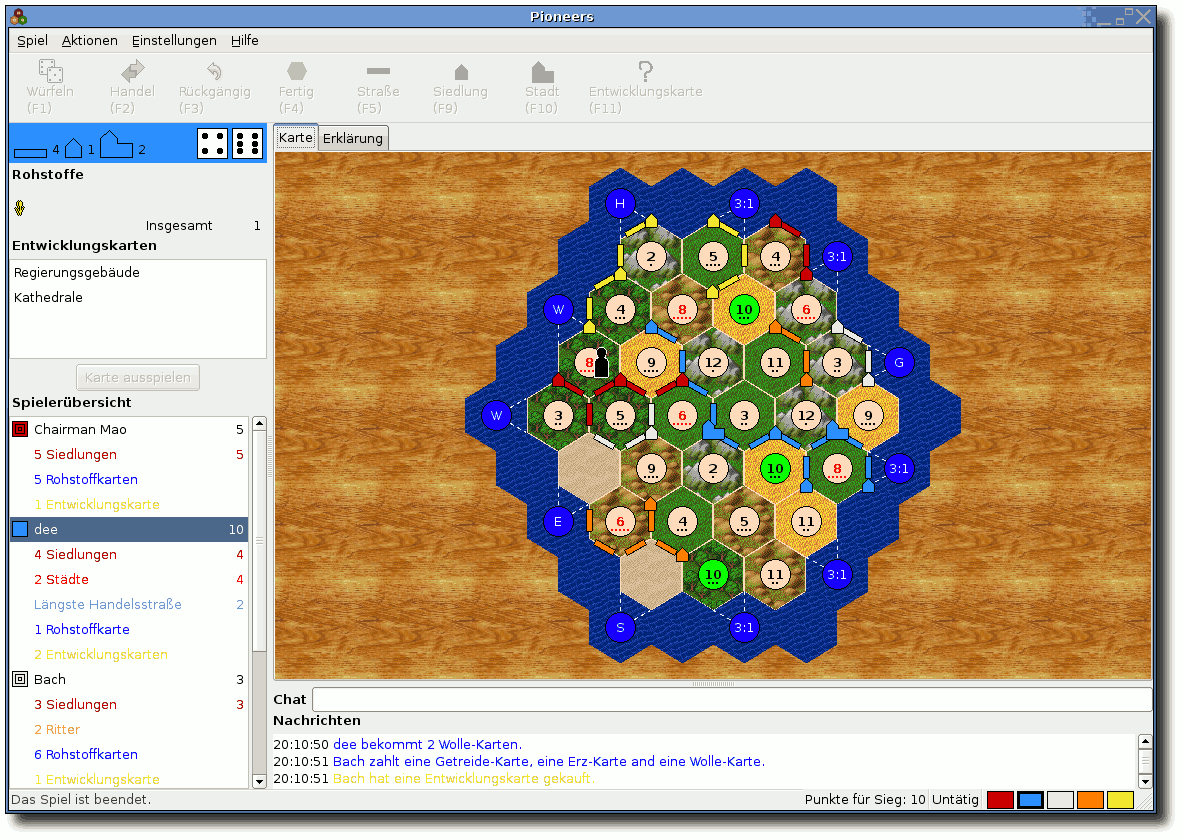This screenshot has height=839, width=1182.
Task: Click the '2 Entwicklungskarten' row
Action: click(x=130, y=654)
